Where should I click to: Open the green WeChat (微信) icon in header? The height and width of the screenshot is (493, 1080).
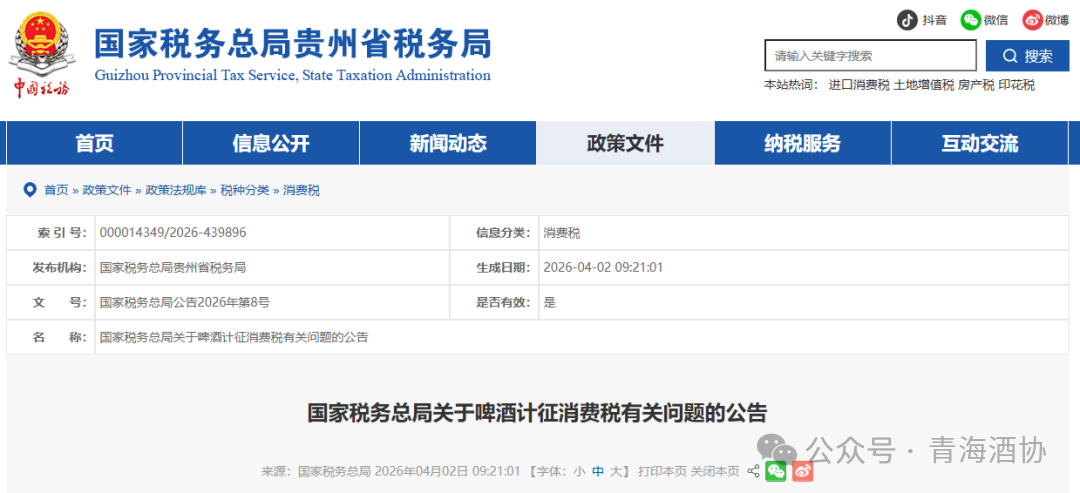point(971,20)
